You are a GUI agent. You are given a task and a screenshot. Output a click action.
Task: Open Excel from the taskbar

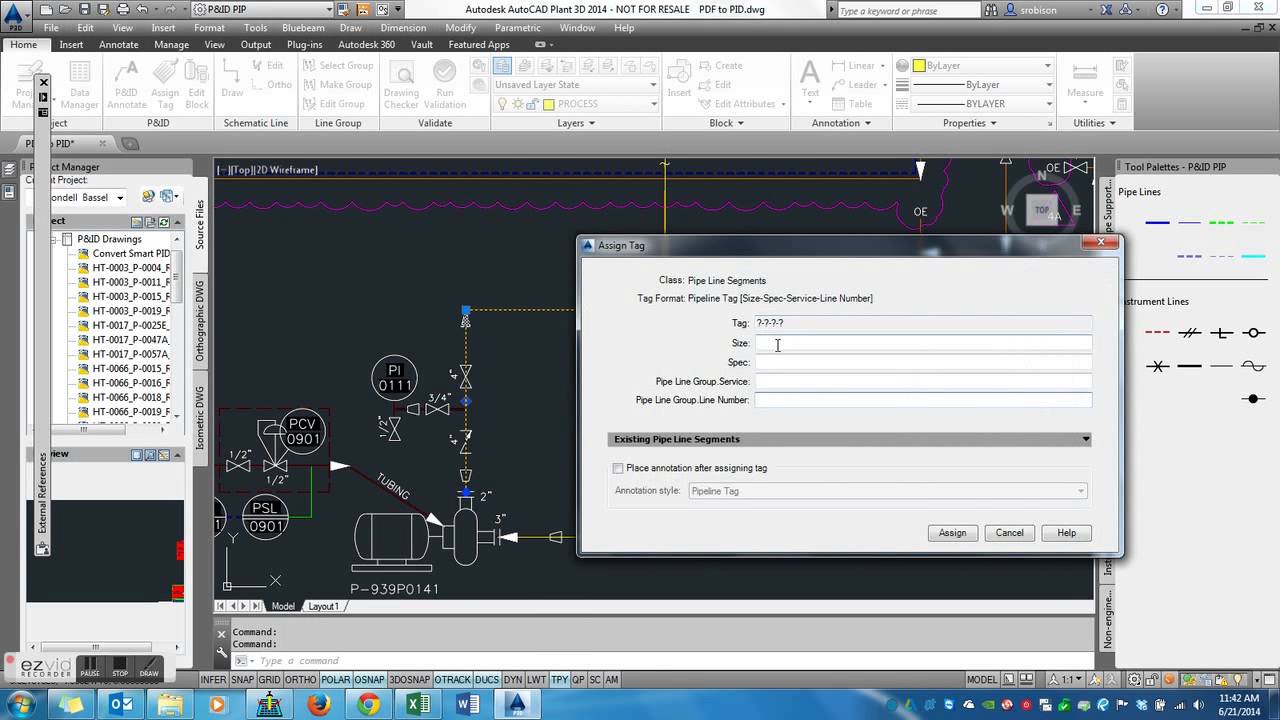(x=418, y=704)
